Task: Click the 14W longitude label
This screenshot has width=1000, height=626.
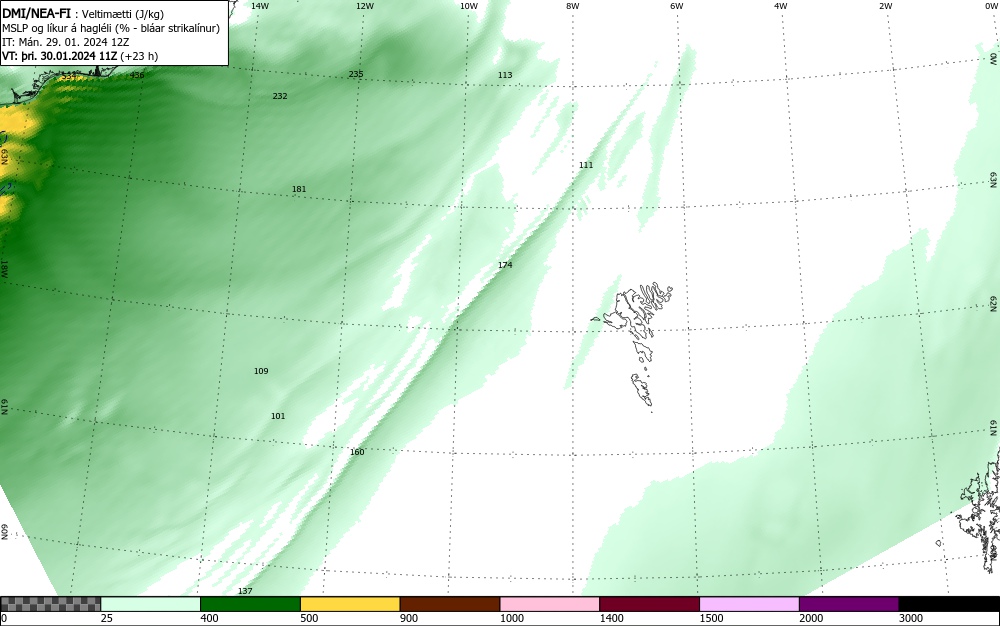Action: coord(260,6)
